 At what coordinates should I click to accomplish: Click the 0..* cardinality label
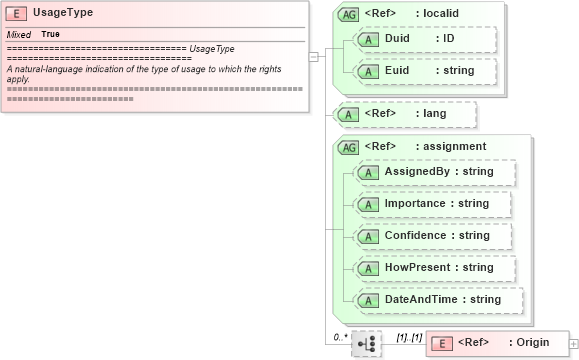[340, 337]
